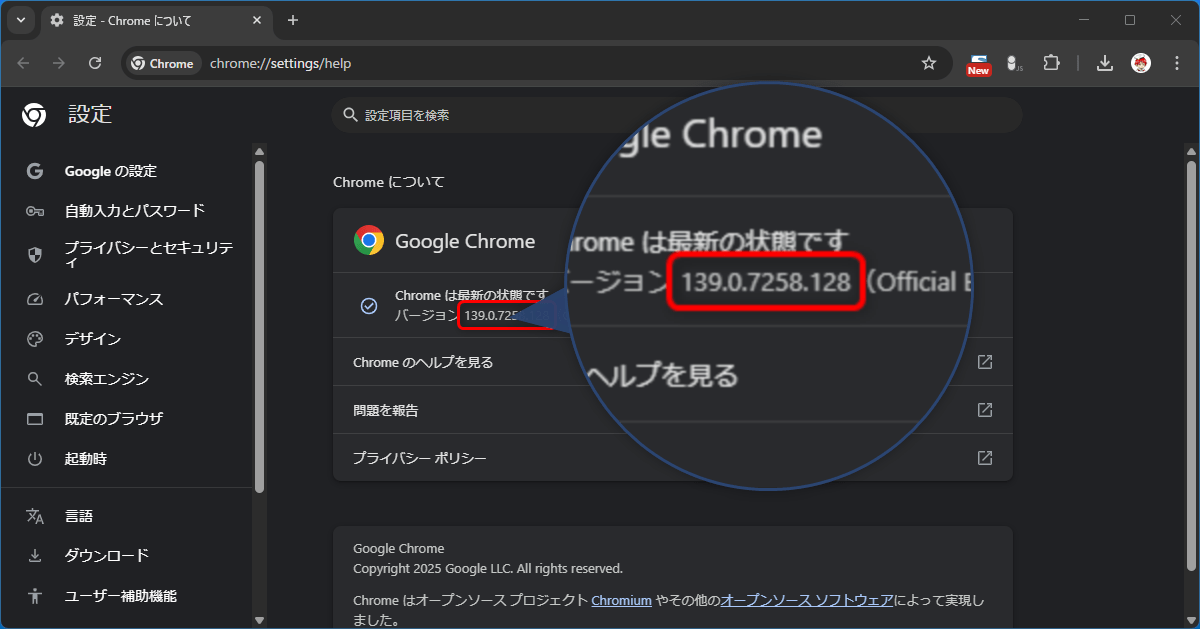Go forward using the forward arrow
1200x629 pixels.
click(59, 63)
